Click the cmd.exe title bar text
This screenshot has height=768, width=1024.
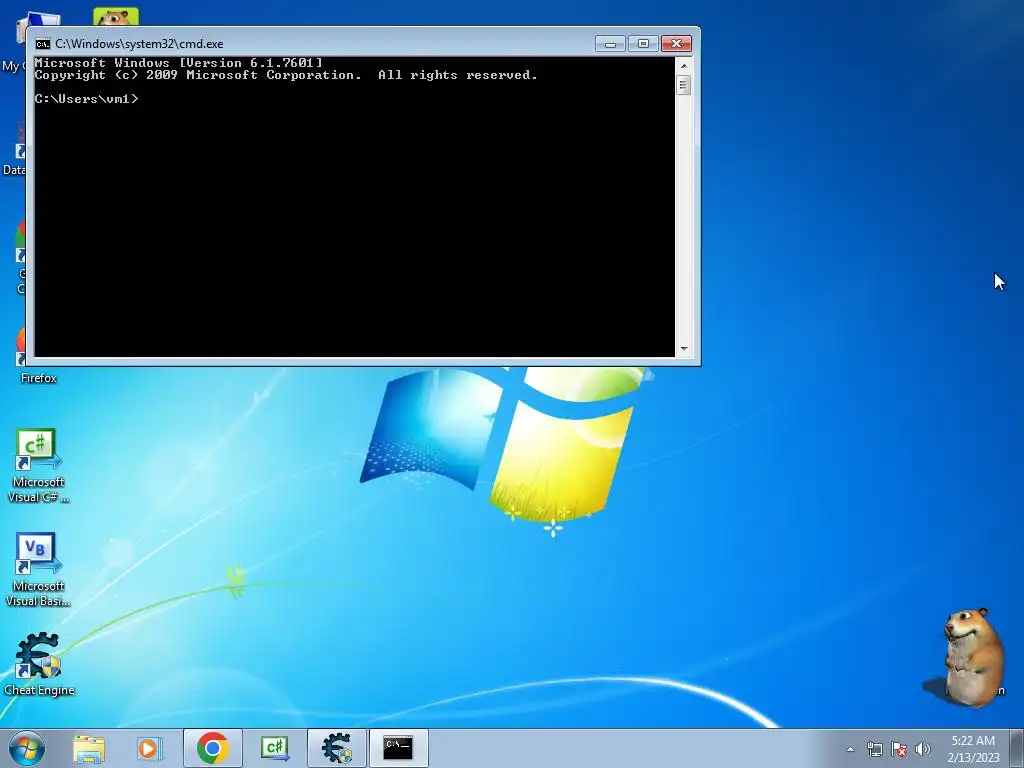[x=139, y=44]
